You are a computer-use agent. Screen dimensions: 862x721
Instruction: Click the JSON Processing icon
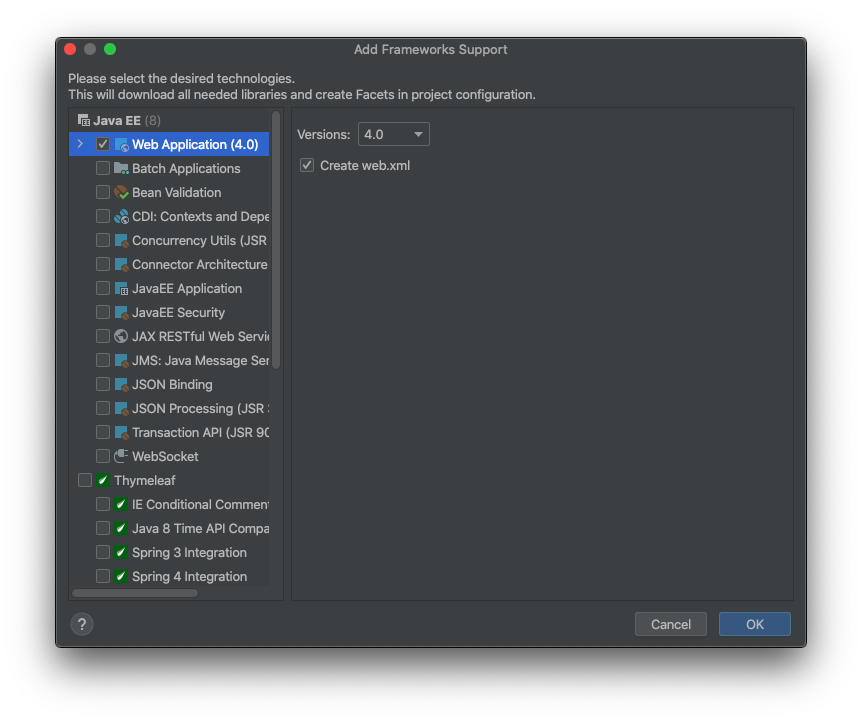point(121,408)
